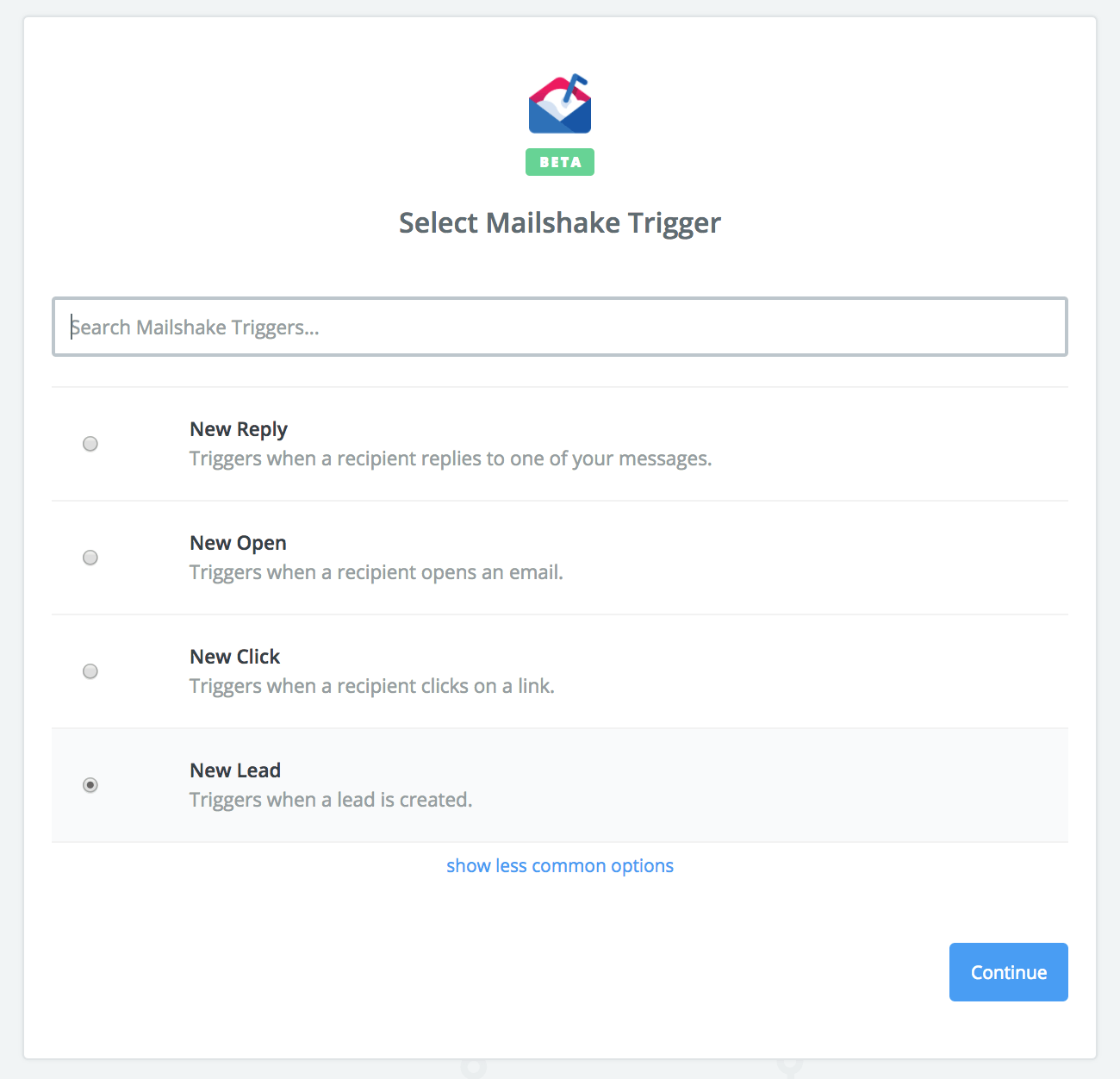Screen dimensions: 1120x1079
Task: Click the selected New Lead radio button
Action: click(x=90, y=785)
